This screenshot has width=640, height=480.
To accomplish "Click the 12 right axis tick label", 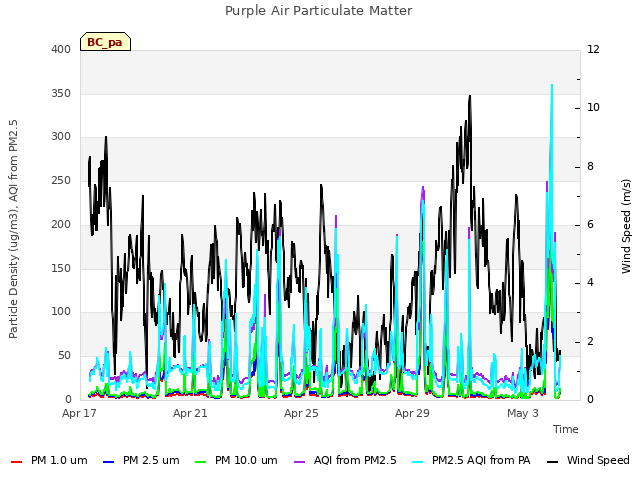I will click(593, 49).
